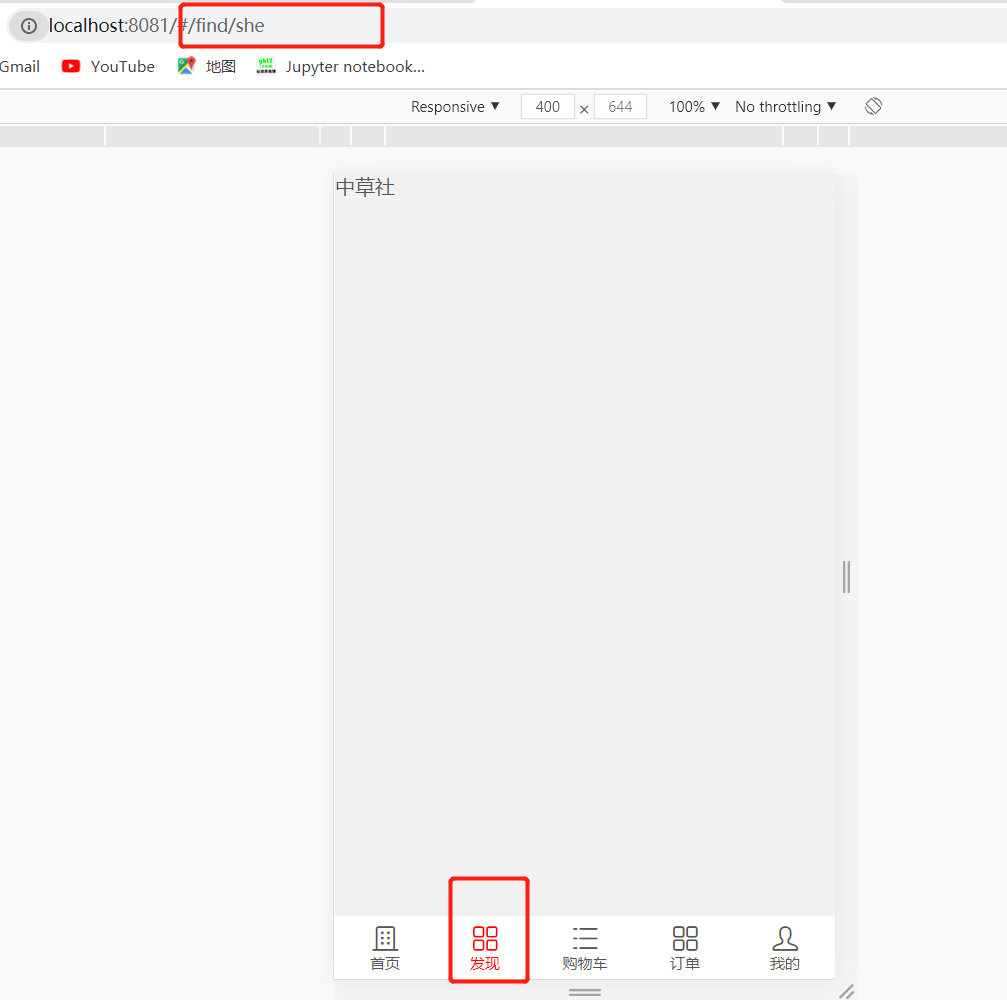
Task: Open the 地图 maps bookmark icon
Action: pos(186,66)
